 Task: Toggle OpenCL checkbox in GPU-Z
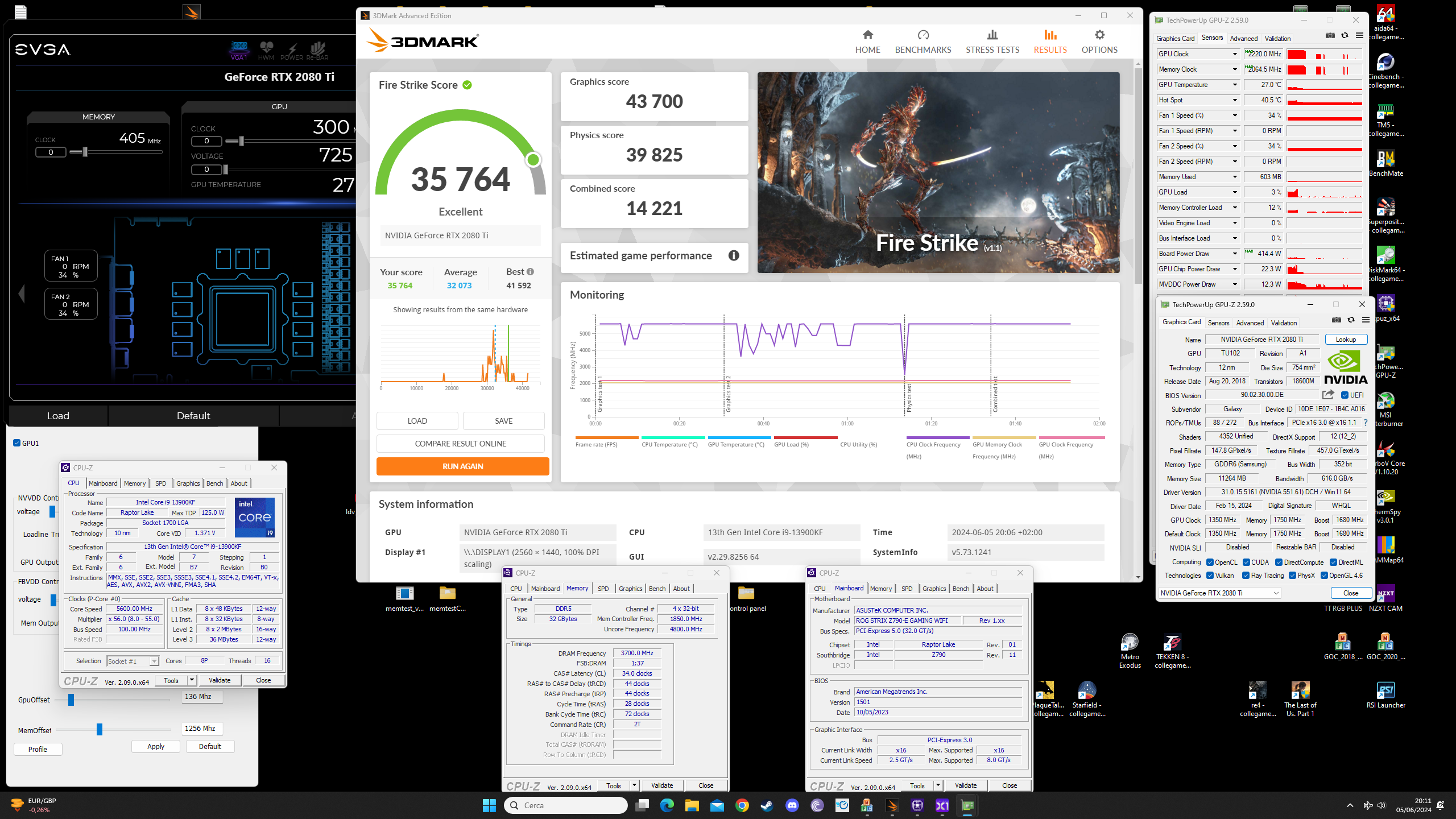click(1210, 562)
